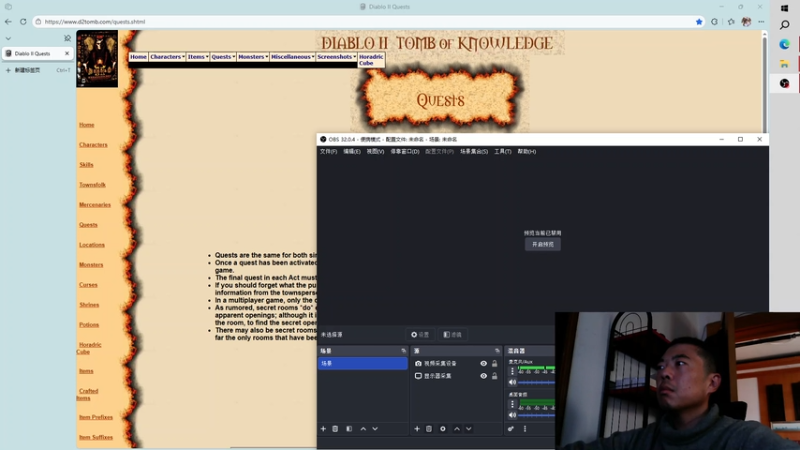The image size is (800, 450).
Task: Expand the Screenshots dropdown in the site nav bar
Action: tap(336, 57)
